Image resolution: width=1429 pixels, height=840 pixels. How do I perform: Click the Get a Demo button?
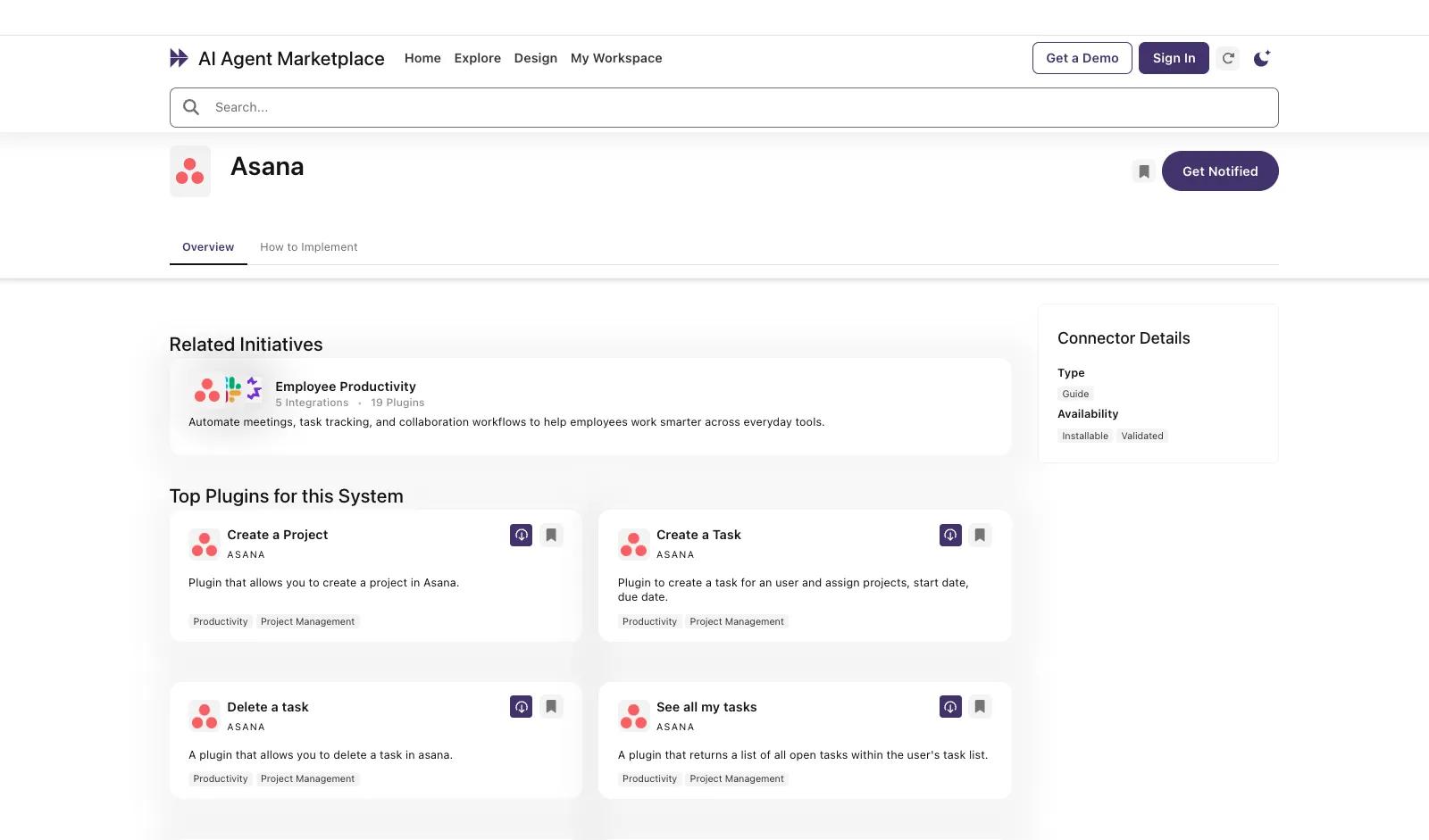click(x=1082, y=58)
